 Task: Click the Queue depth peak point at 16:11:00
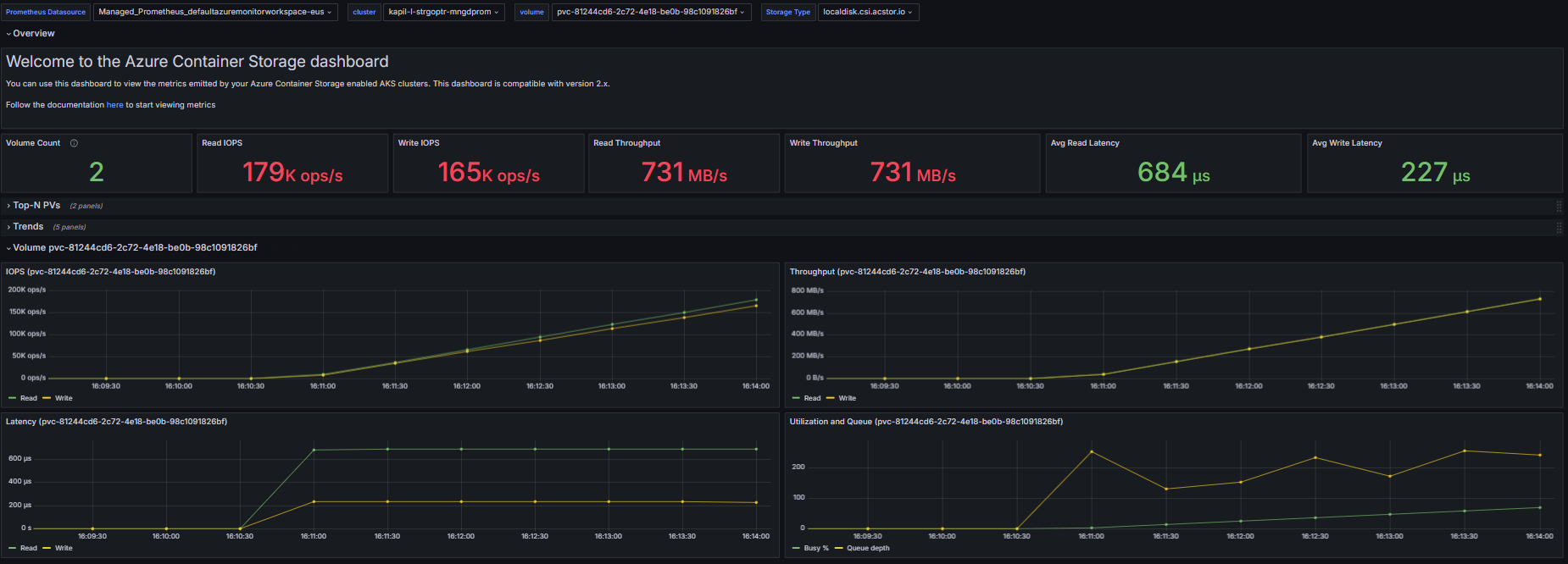click(x=1091, y=451)
